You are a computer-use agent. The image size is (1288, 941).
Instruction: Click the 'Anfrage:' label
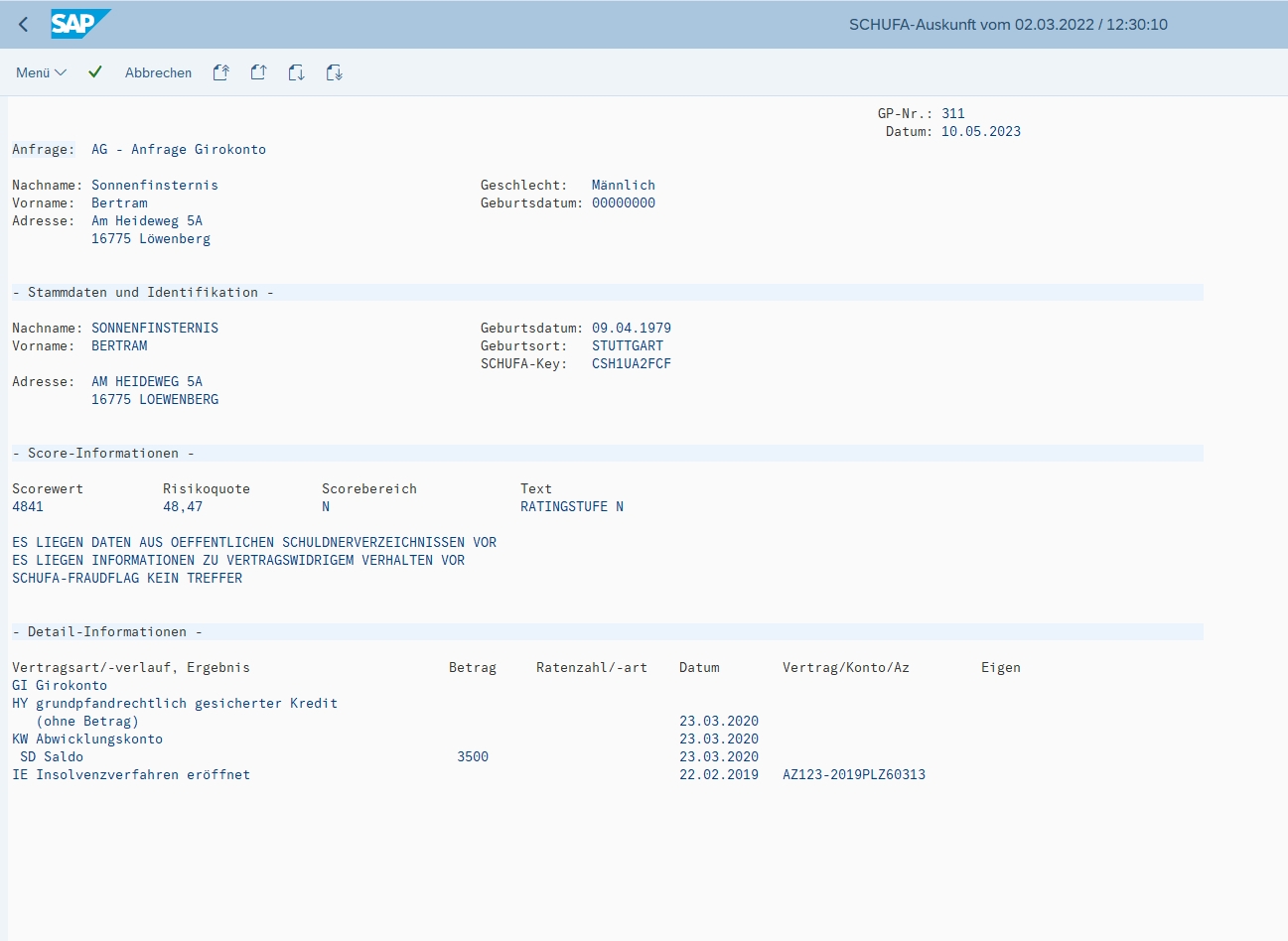(44, 149)
